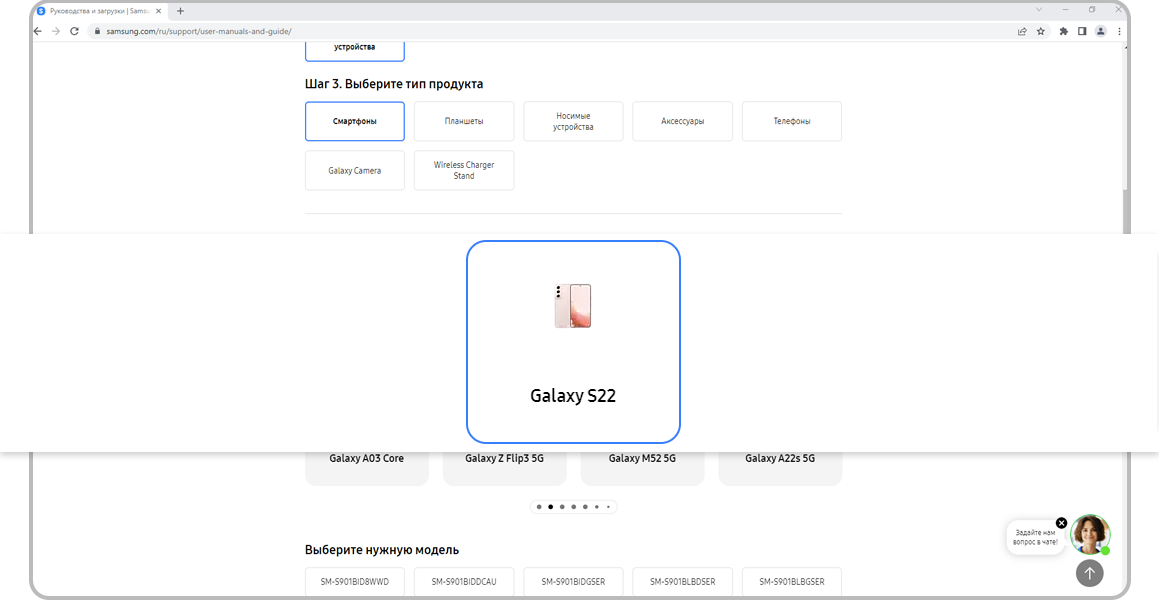This screenshot has height=600, width=1159.
Task: Select the Смартфоны product type
Action: click(355, 121)
